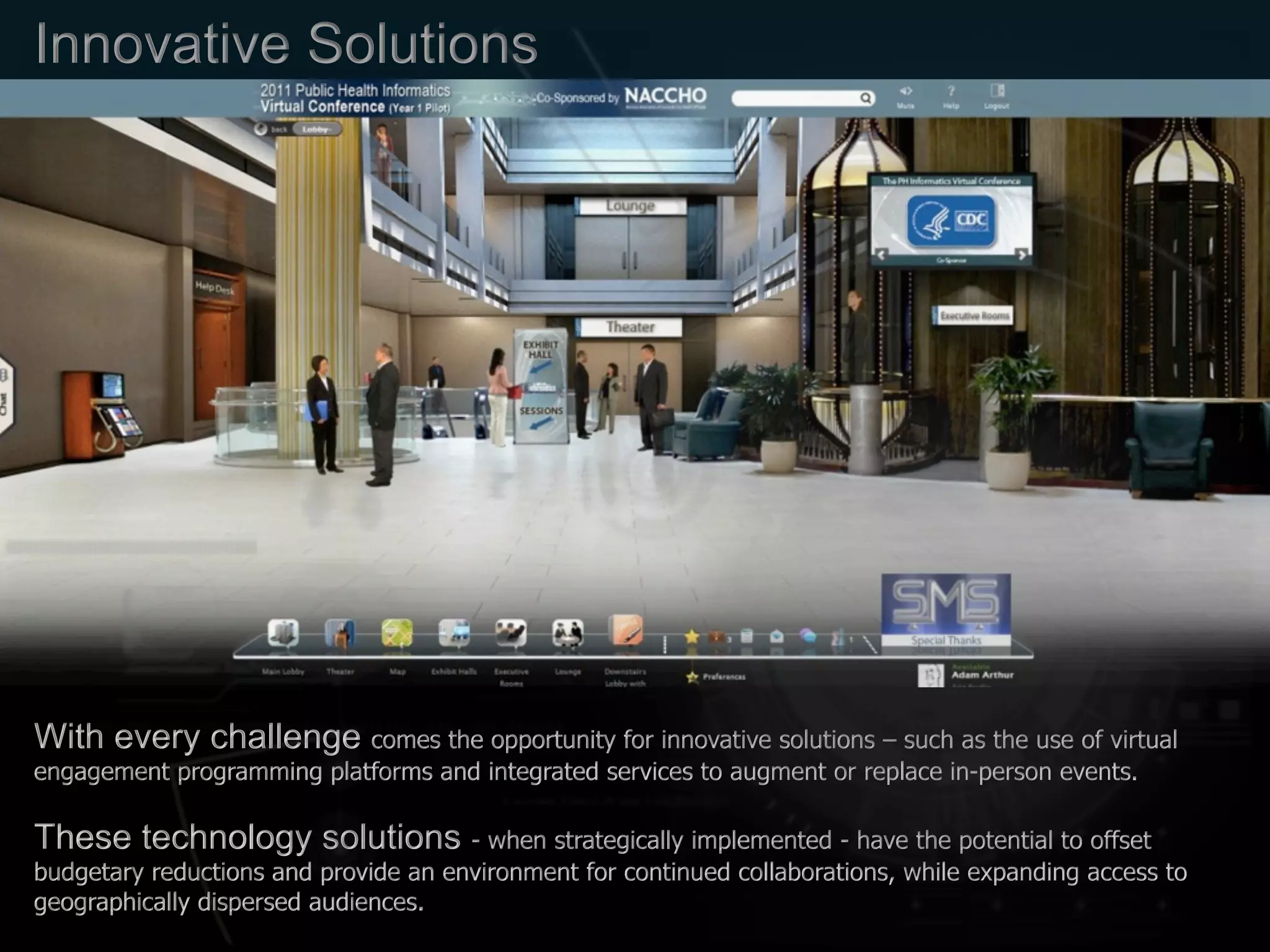Click the Help Desk sign
Image resolution: width=1270 pixels, height=952 pixels.
215,288
